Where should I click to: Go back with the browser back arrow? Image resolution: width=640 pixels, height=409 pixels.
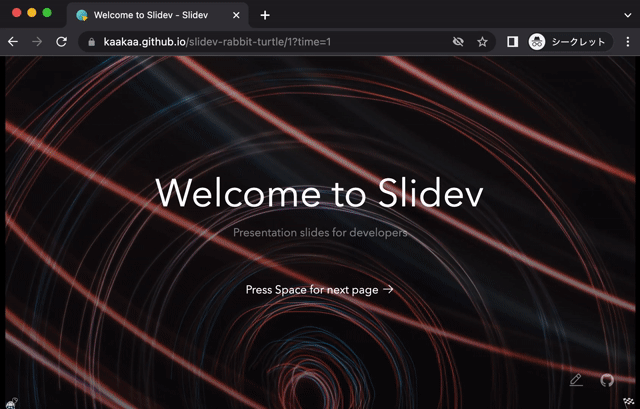(x=13, y=42)
